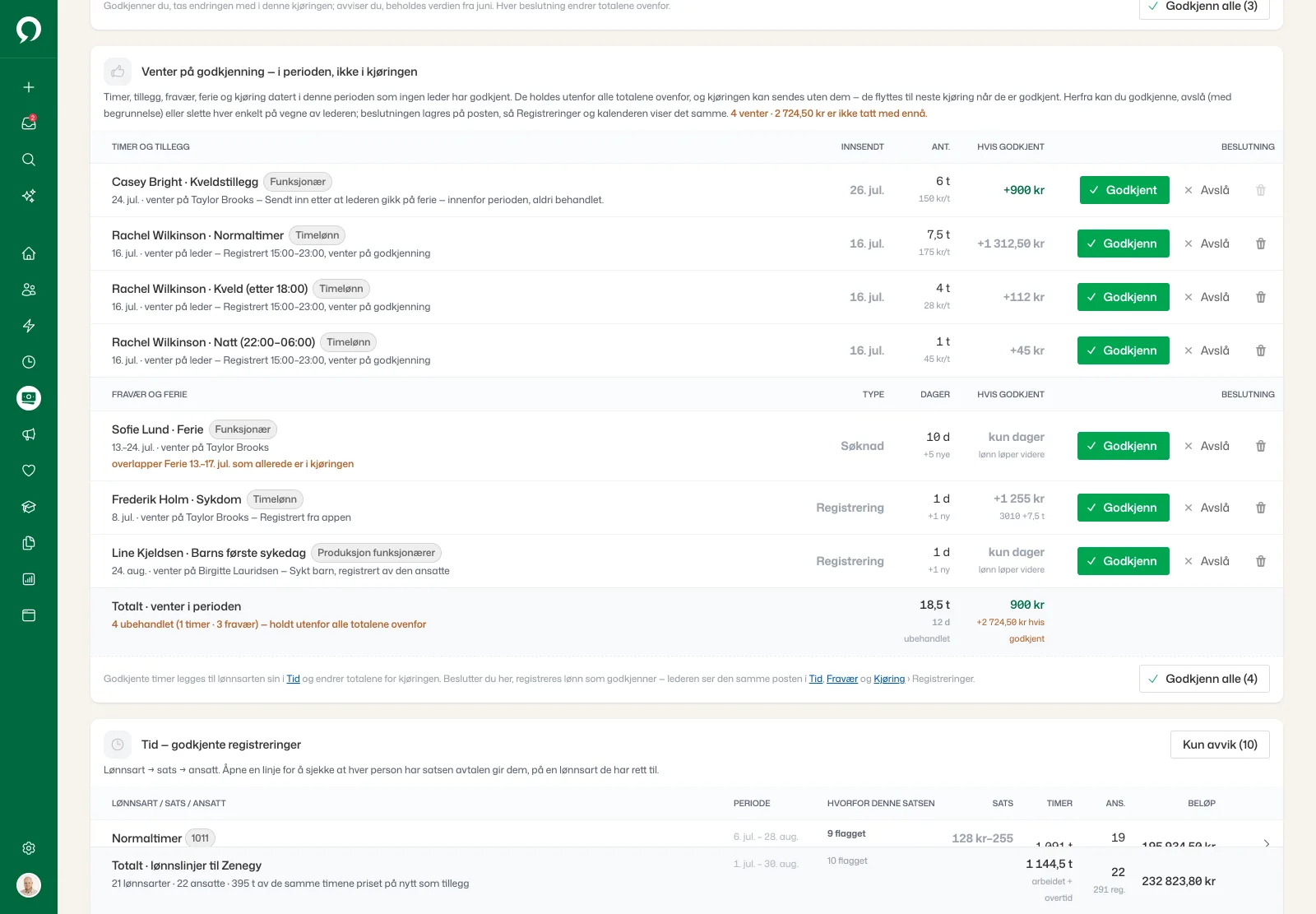
Task: Click Godkjenn alle (4) button
Action: pos(1204,679)
